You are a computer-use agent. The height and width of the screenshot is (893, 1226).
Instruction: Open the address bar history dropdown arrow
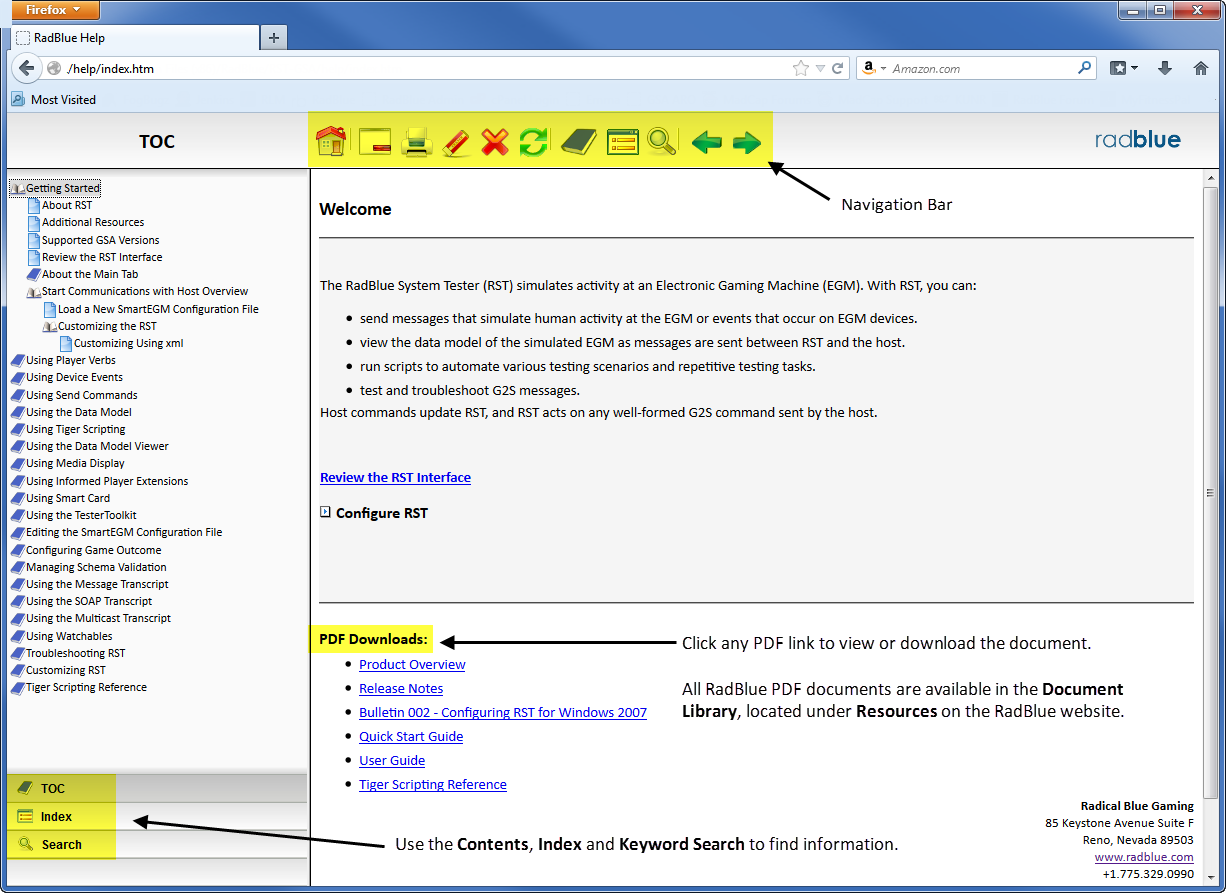click(820, 68)
